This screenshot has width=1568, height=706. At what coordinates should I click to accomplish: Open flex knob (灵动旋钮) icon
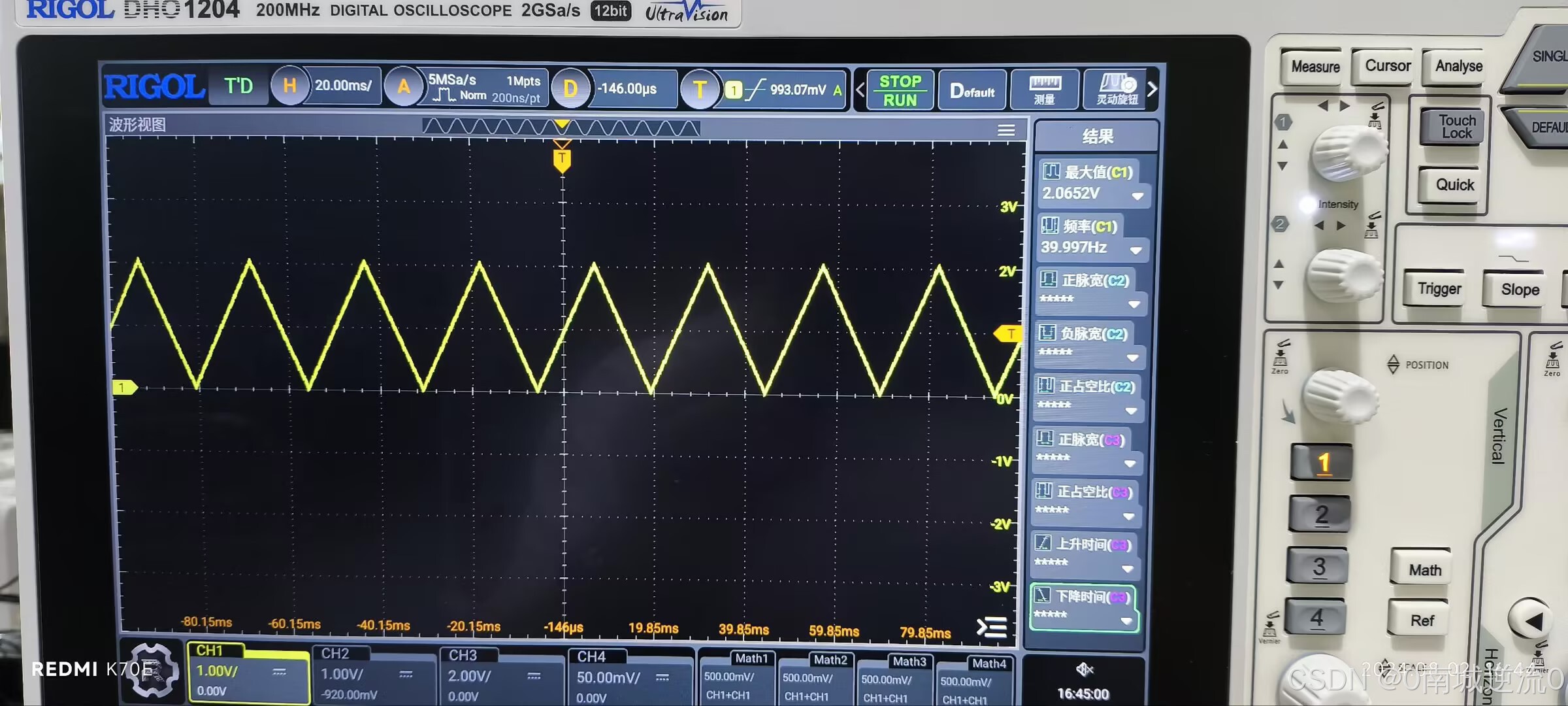pyautogui.click(x=1117, y=90)
